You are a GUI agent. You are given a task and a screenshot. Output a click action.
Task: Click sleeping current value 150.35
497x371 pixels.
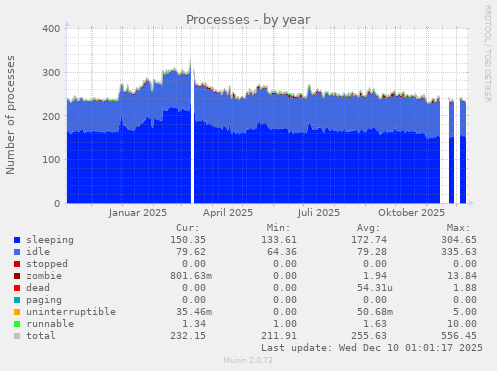188,240
